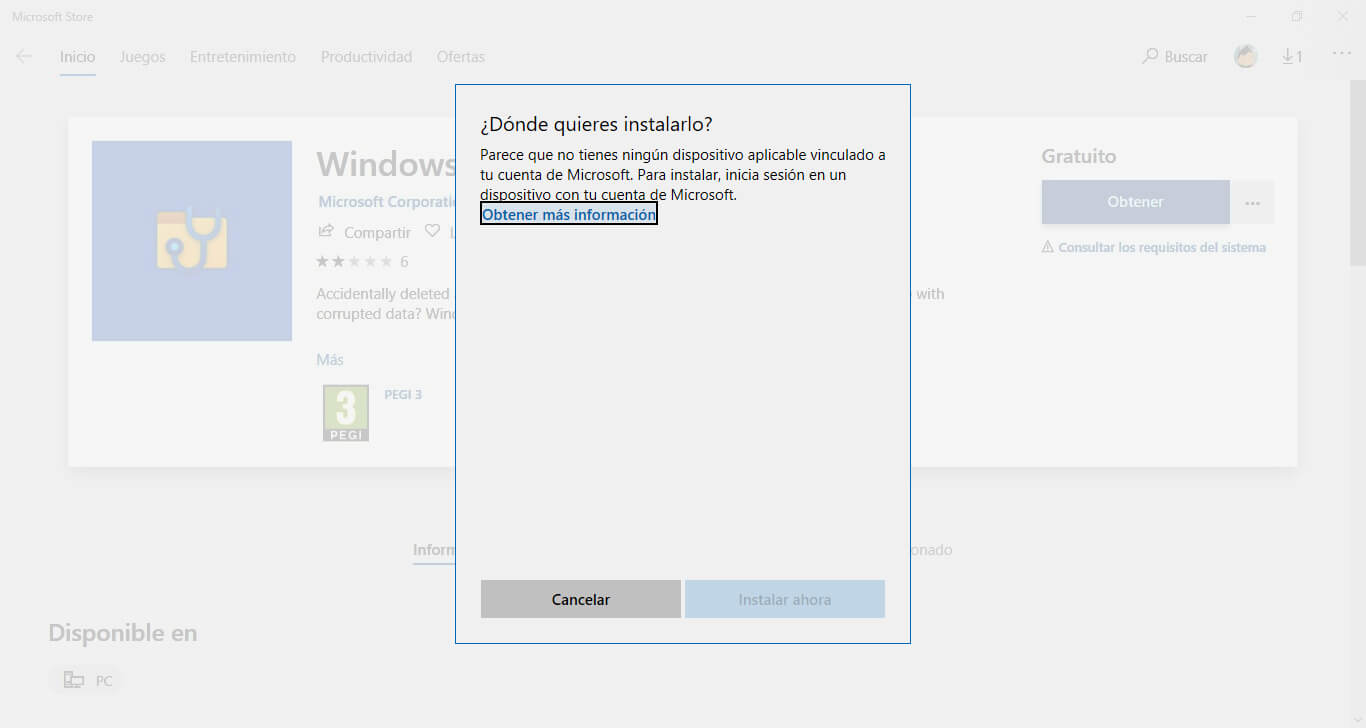
Task: Click the PC device chip
Action: [x=85, y=681]
